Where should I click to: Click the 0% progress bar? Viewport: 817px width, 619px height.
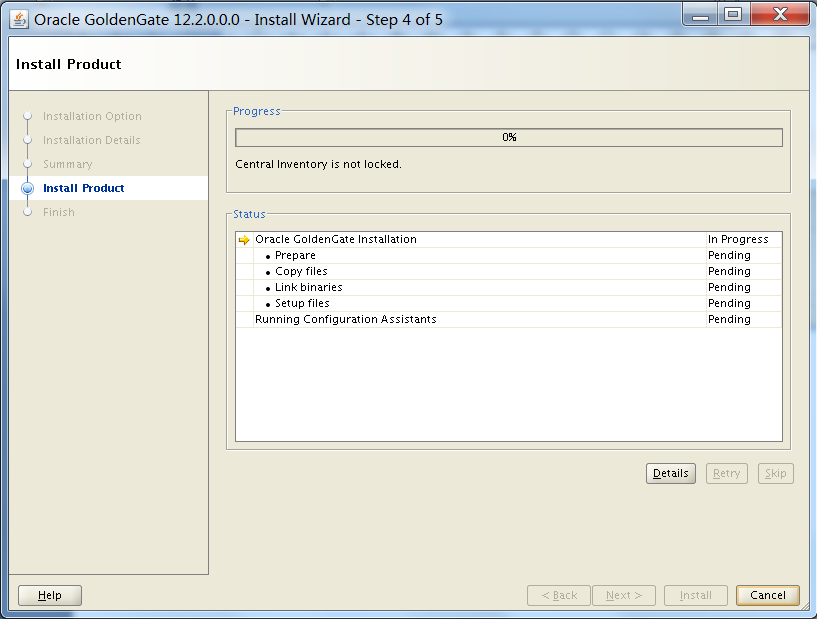pyautogui.click(x=509, y=138)
